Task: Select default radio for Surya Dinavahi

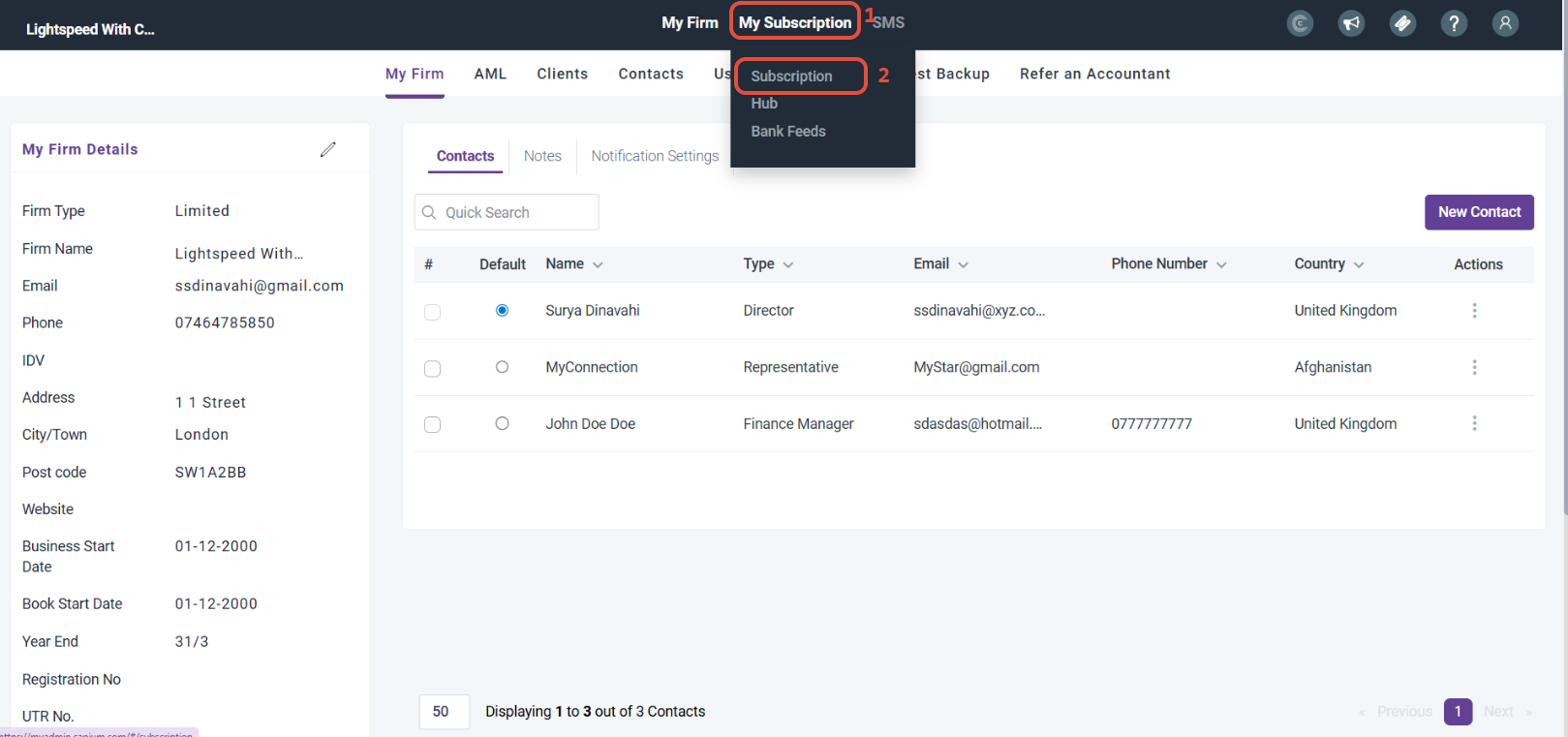Action: click(502, 310)
